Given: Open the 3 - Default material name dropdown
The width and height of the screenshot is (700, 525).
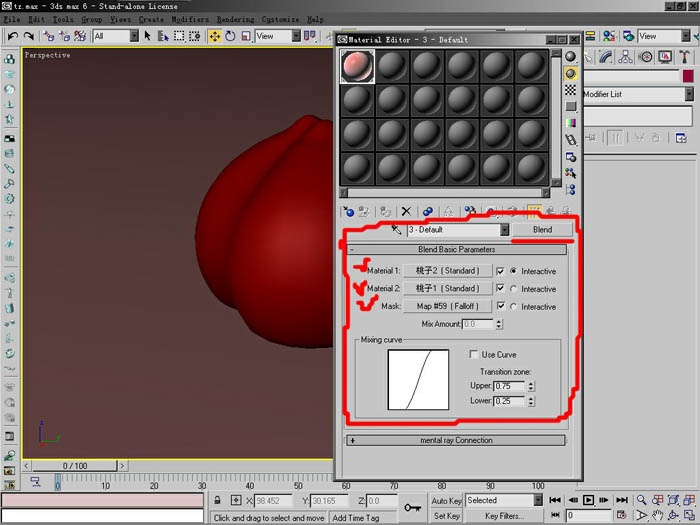Looking at the screenshot, I should click(504, 230).
